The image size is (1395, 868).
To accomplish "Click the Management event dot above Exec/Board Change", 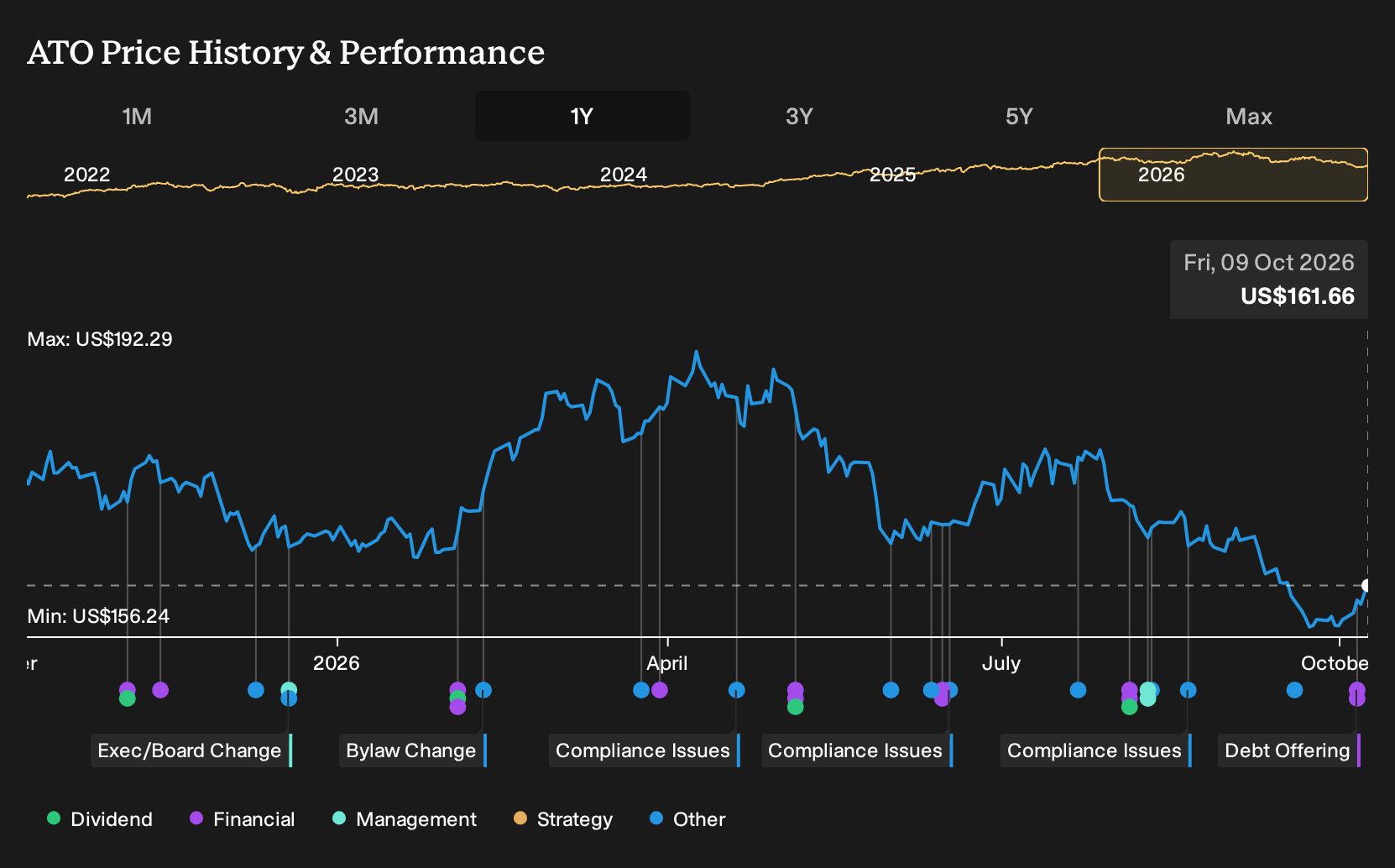I will click(289, 690).
